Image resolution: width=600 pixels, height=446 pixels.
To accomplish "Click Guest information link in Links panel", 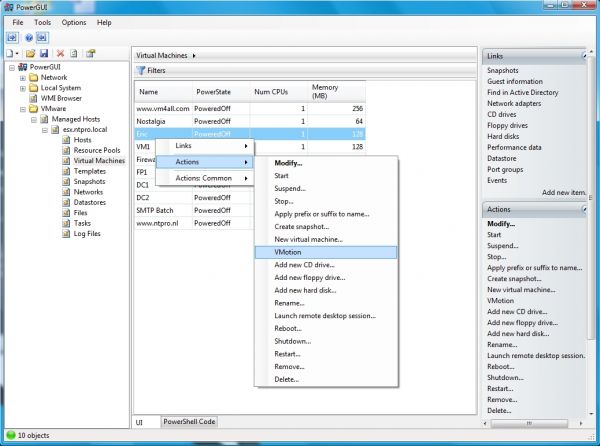I will pyautogui.click(x=515, y=81).
